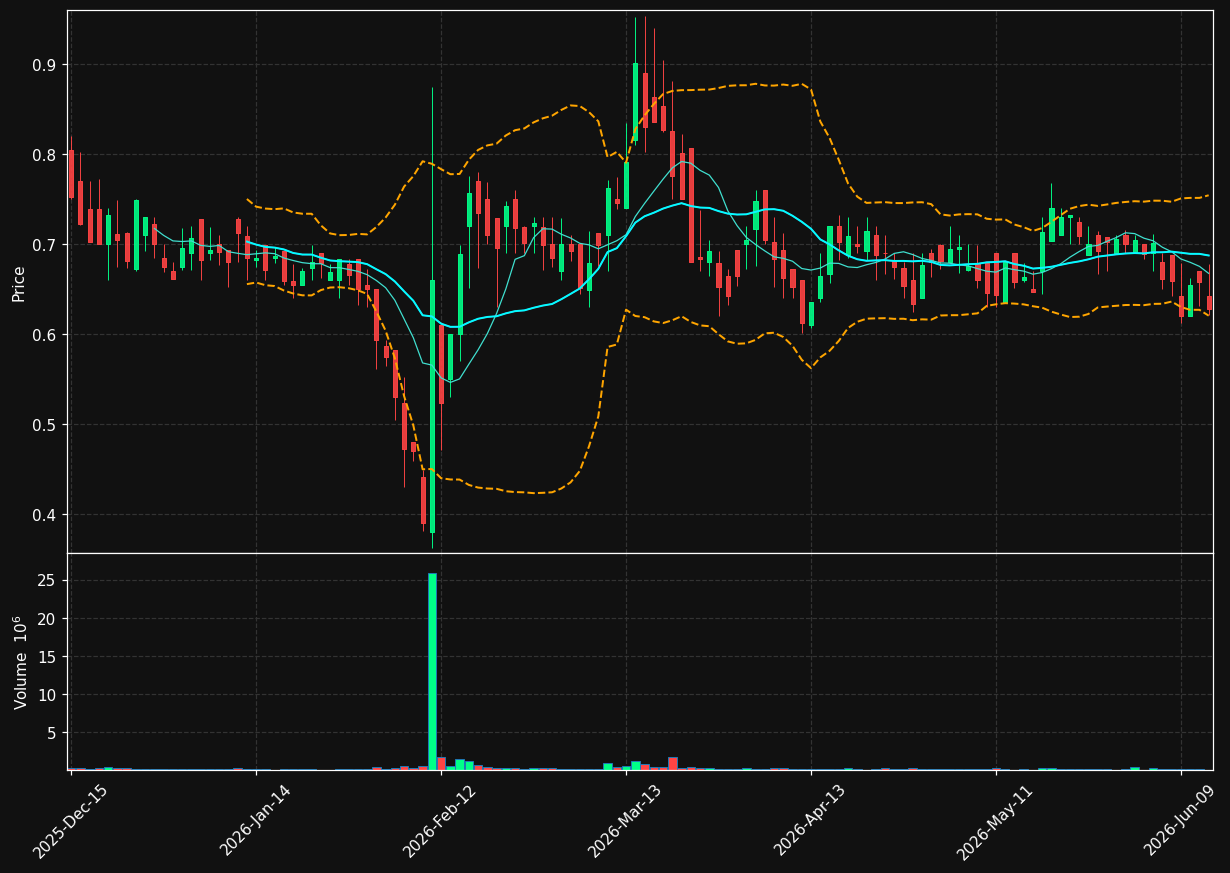This screenshot has height=873, width=1230.
Task: Click the tall green candle peaking above 0.9
Action: click(x=635, y=102)
